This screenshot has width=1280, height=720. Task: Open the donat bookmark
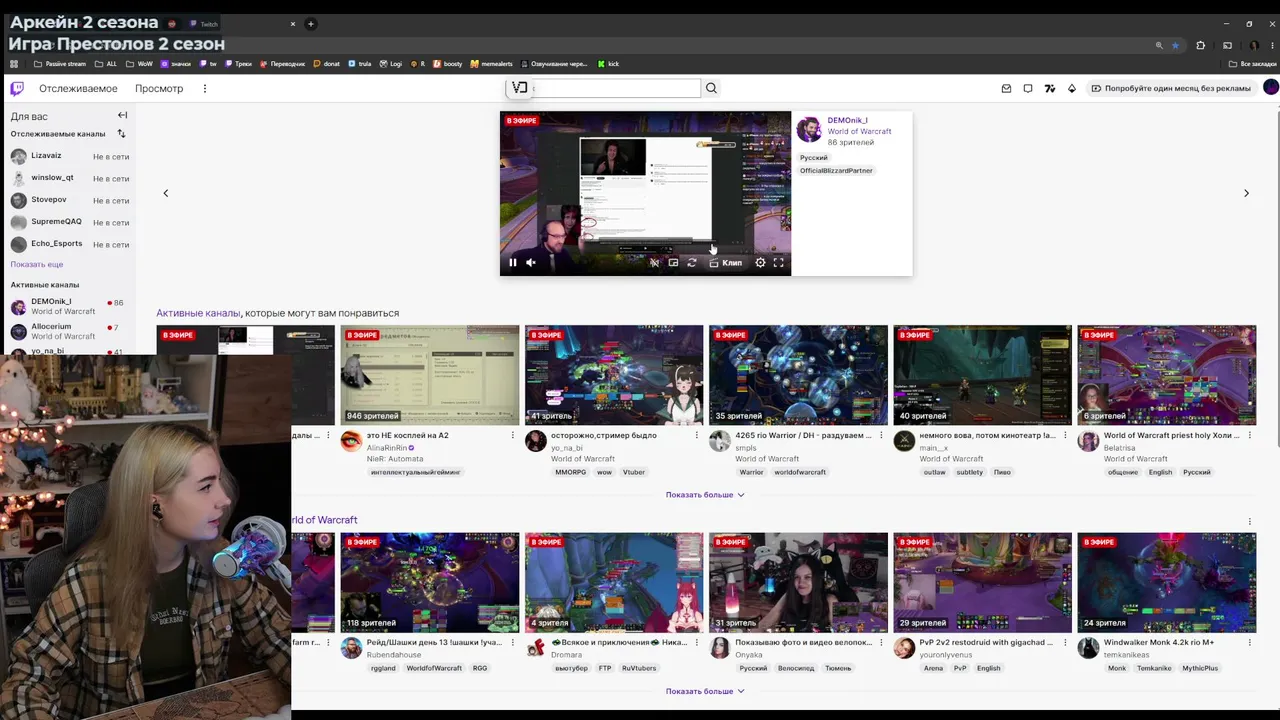point(327,64)
